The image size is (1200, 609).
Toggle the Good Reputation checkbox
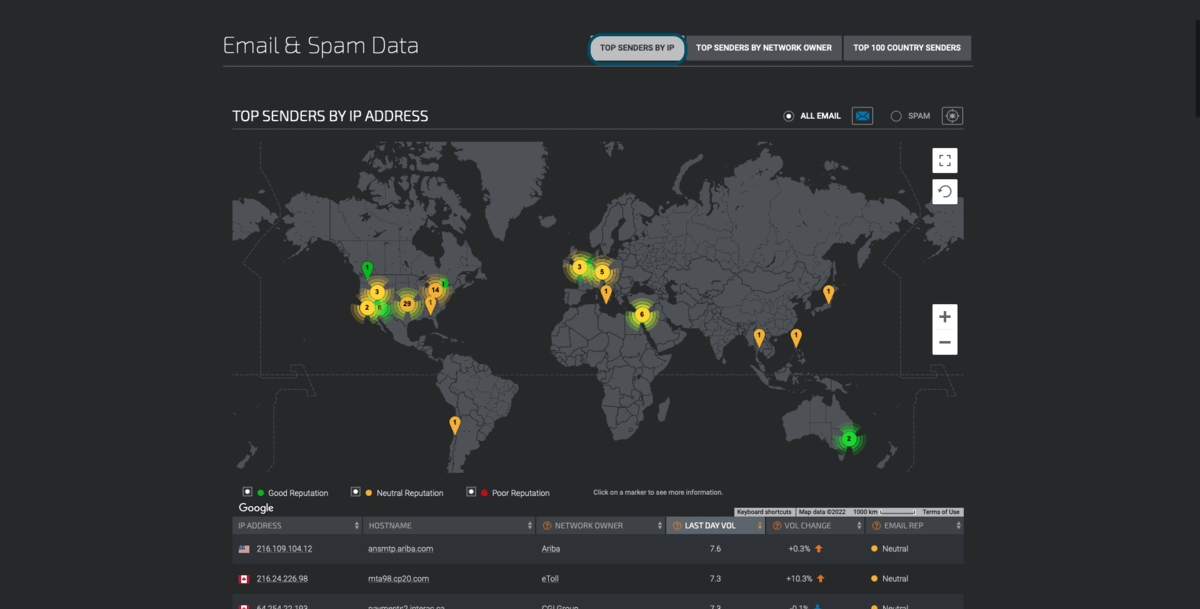[x=247, y=492]
